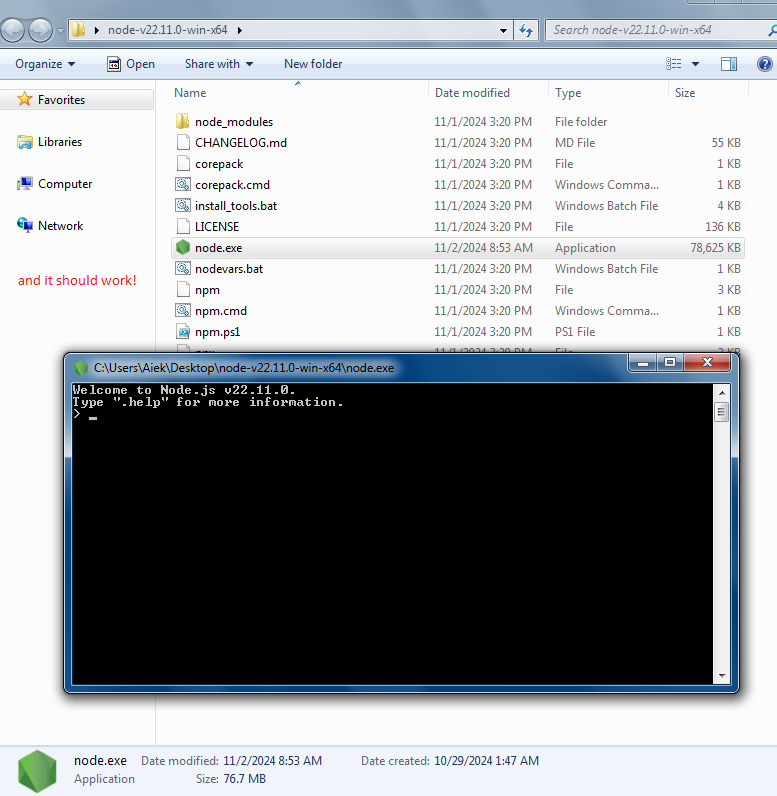Click the node-v22.11.0-win-x64 breadcrumb in address bar
Image resolution: width=777 pixels, height=796 pixels.
point(167,30)
